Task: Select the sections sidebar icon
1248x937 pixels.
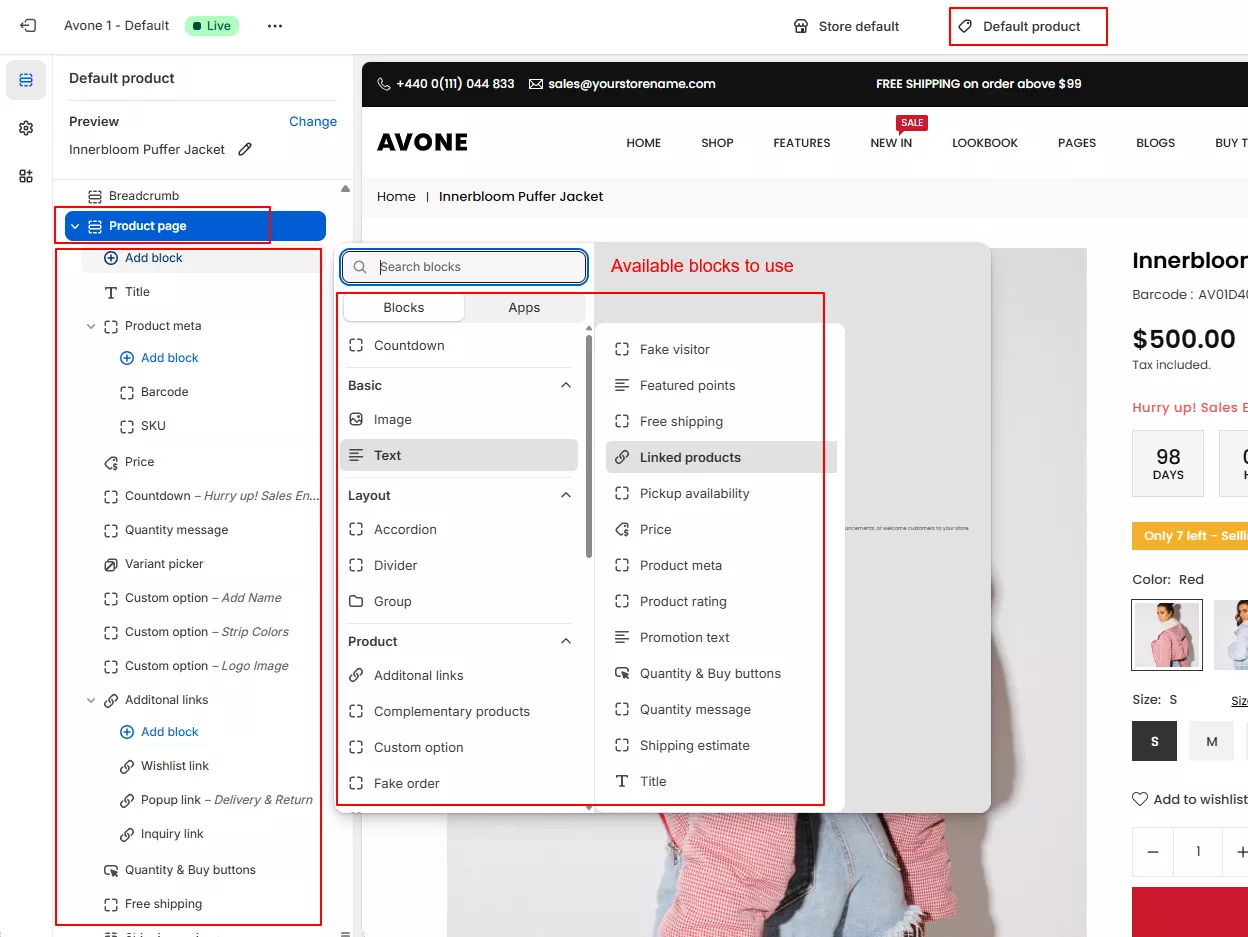Action: (26, 80)
